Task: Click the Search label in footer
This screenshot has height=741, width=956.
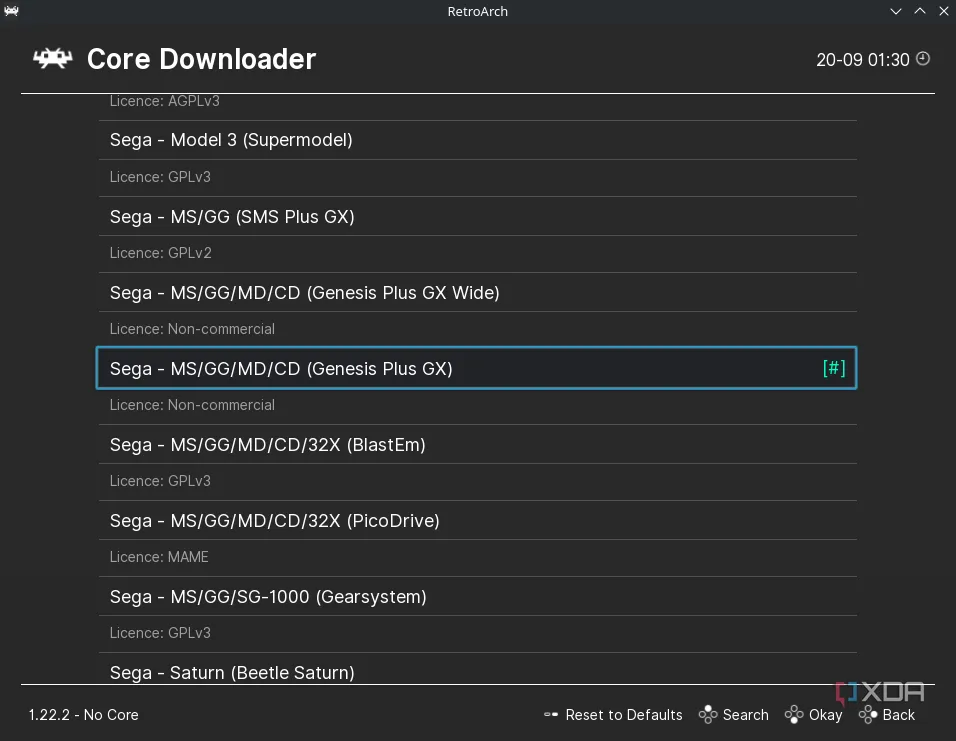Action: pos(745,715)
